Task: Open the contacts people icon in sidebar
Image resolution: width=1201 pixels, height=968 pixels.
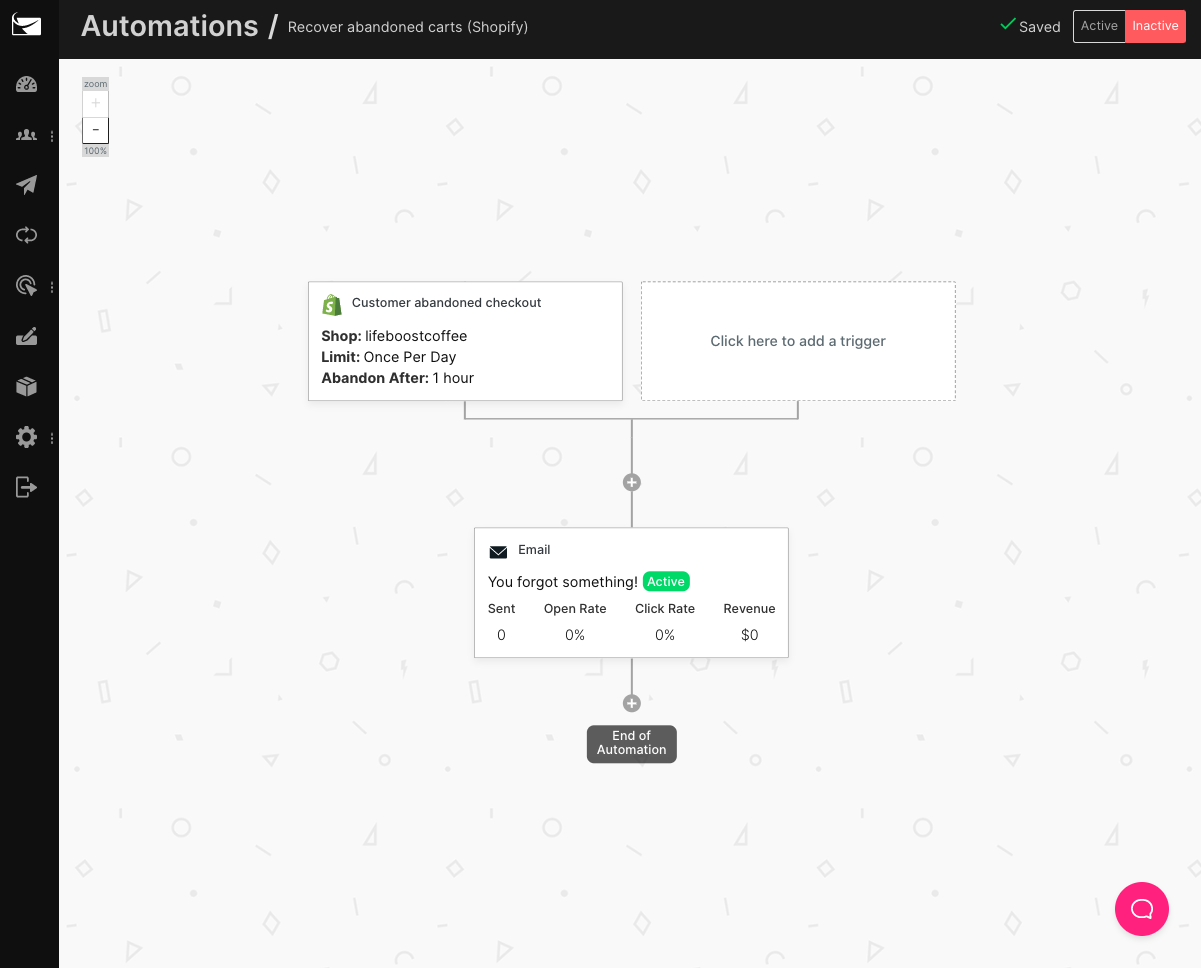Action: pyautogui.click(x=27, y=135)
